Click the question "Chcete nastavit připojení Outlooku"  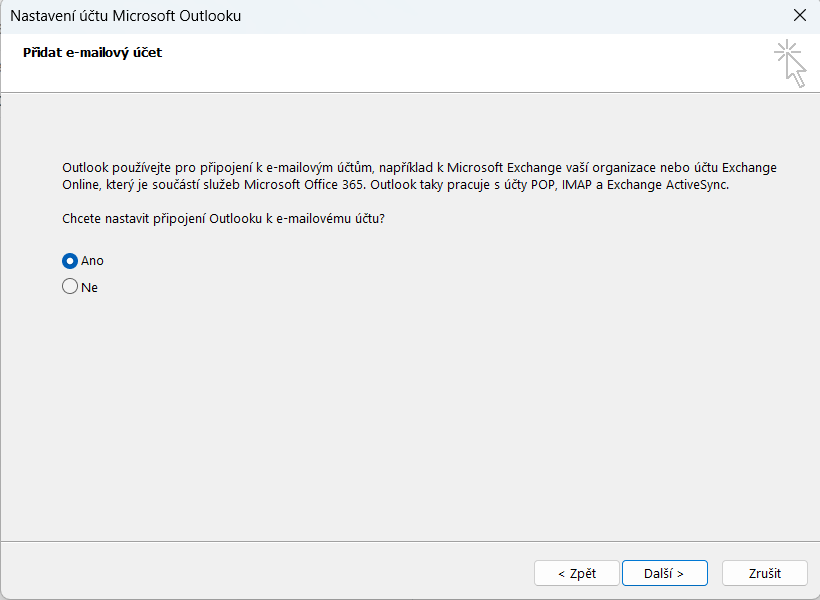point(223,219)
